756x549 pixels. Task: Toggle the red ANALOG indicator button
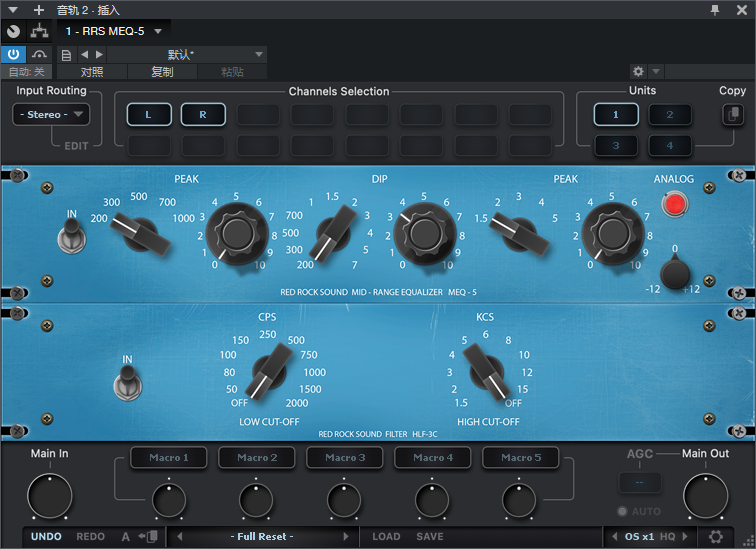pyautogui.click(x=677, y=205)
